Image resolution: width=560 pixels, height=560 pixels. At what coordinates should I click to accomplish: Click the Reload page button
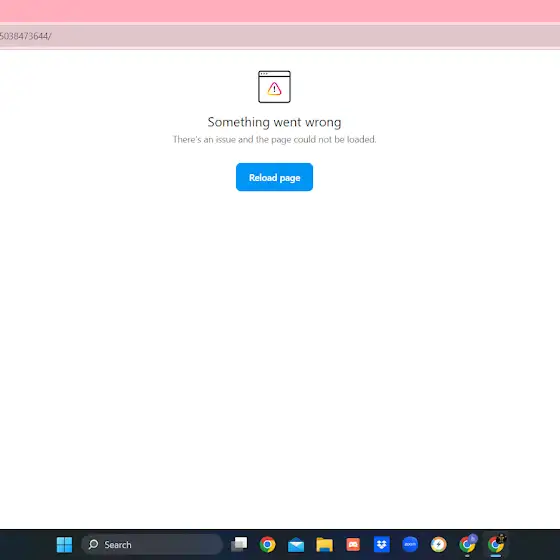point(274,177)
